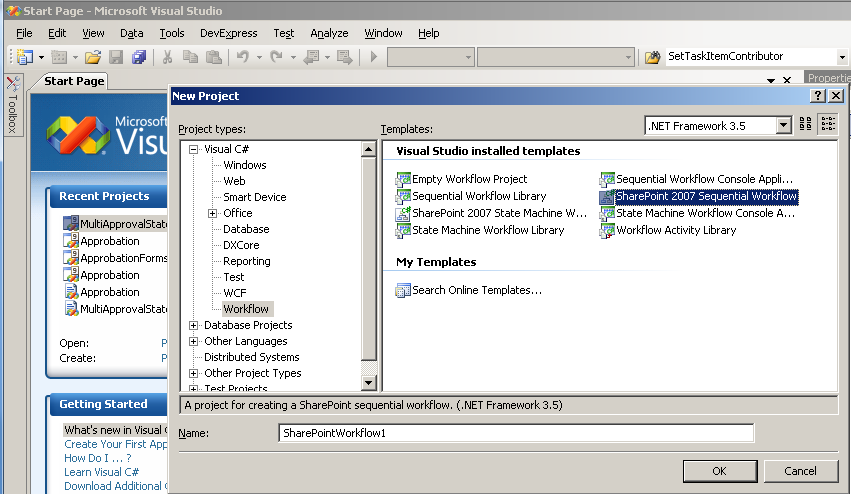Expand the Office tree node
This screenshot has height=494, width=851.
[x=213, y=213]
